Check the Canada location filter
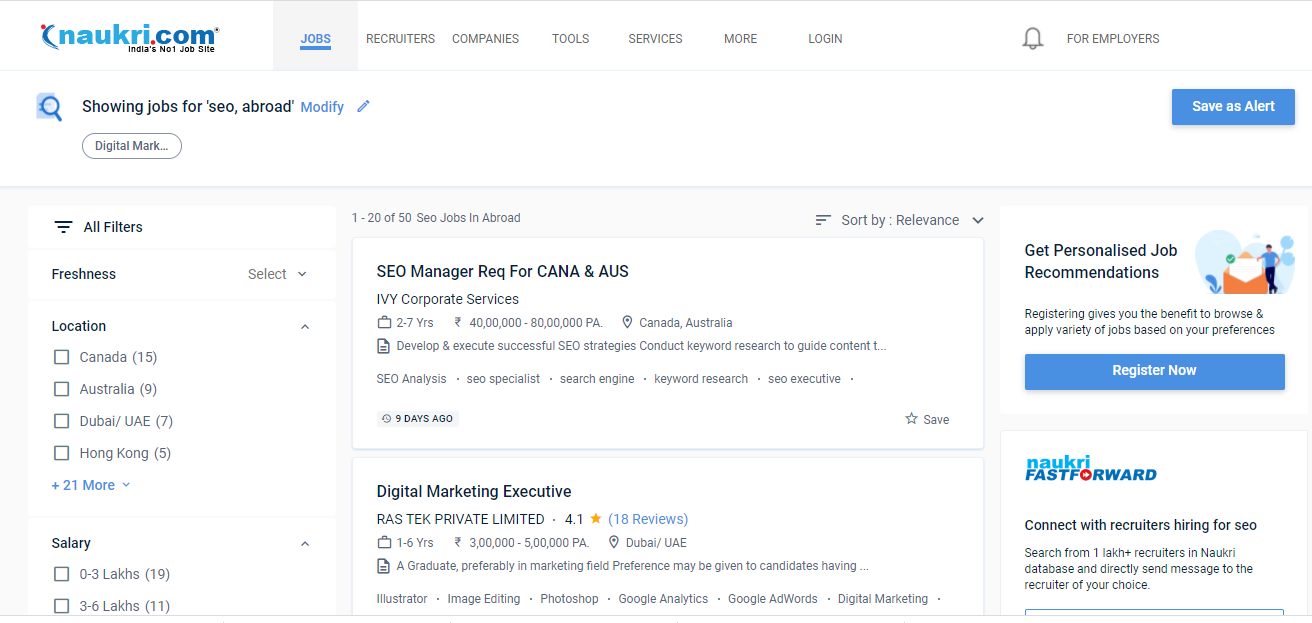The image size is (1312, 623). point(62,357)
